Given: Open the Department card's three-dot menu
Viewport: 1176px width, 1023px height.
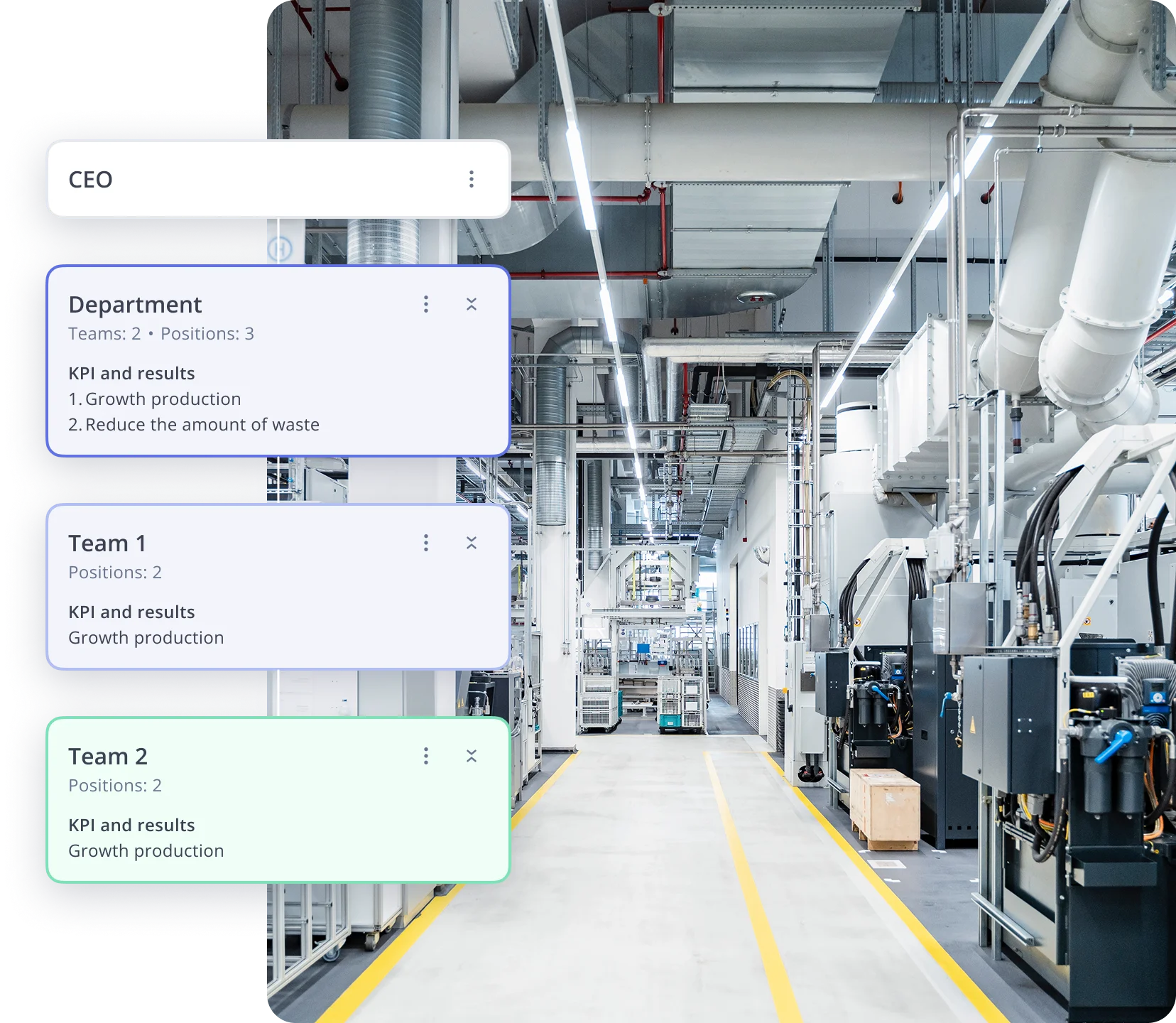Looking at the screenshot, I should (x=426, y=304).
